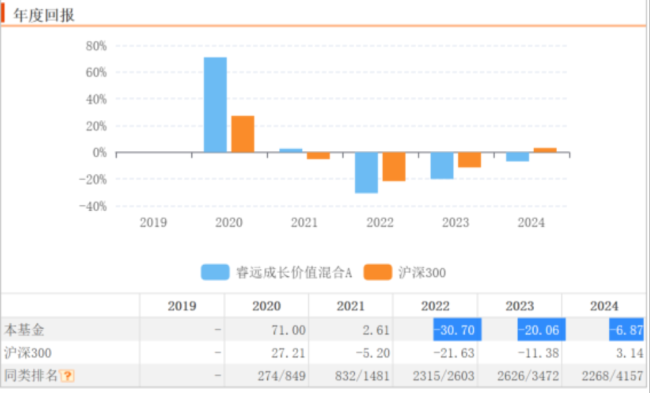Click the 71.00 value for 2020
The image size is (650, 393).
tap(289, 330)
